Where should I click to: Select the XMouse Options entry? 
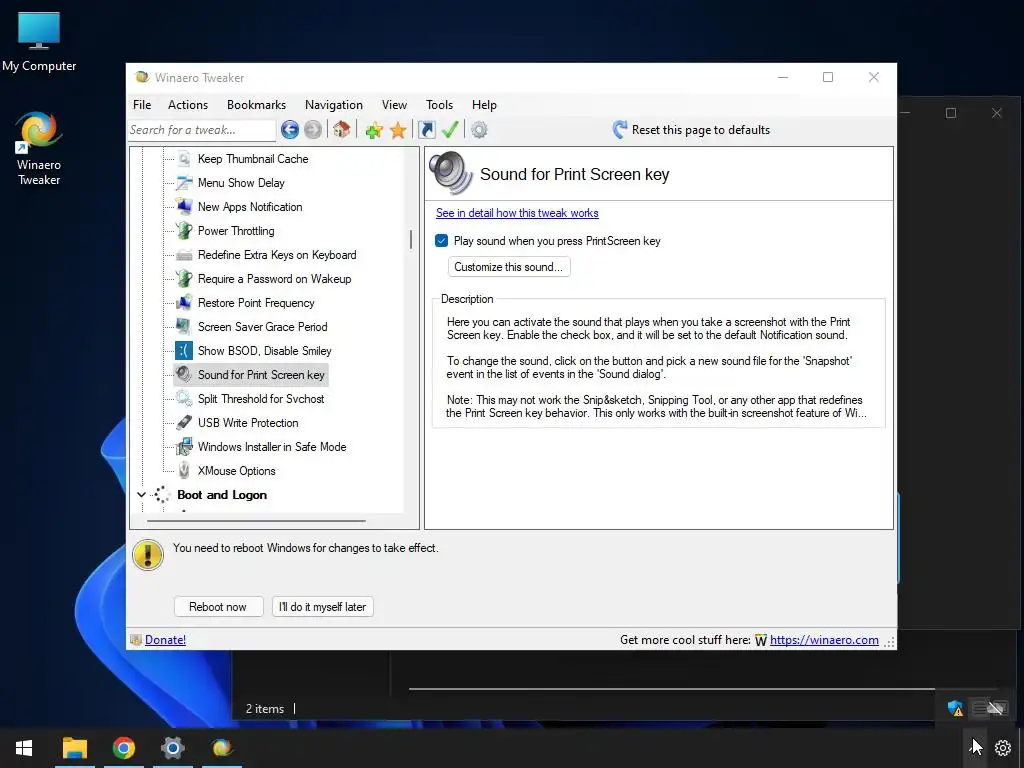click(x=236, y=471)
